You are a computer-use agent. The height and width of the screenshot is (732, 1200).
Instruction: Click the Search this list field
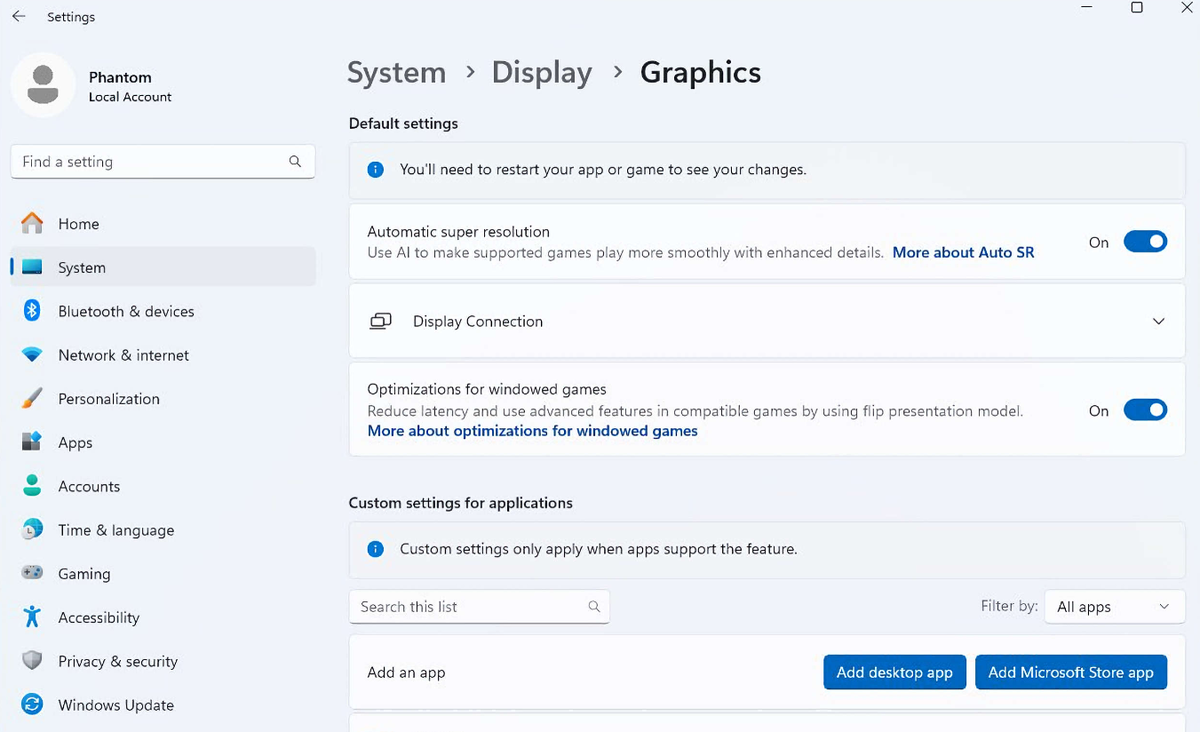click(470, 607)
